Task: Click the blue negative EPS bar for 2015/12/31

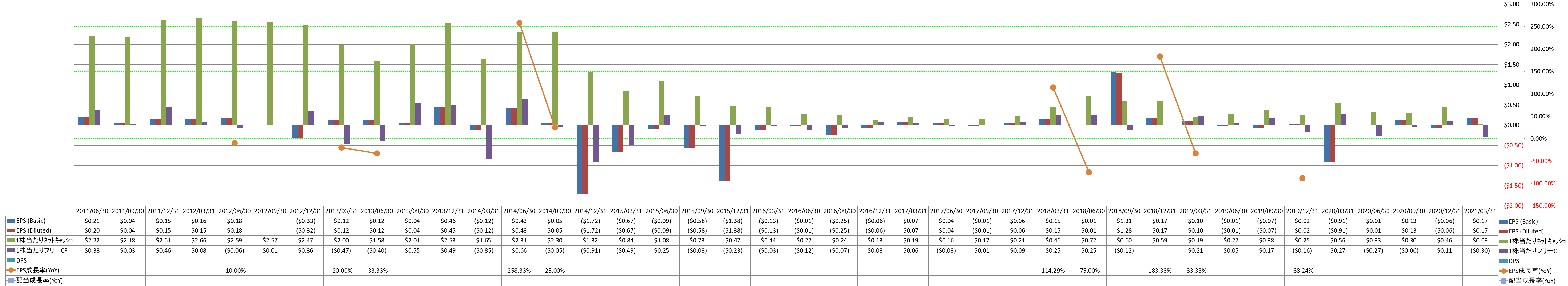Action: [x=722, y=153]
